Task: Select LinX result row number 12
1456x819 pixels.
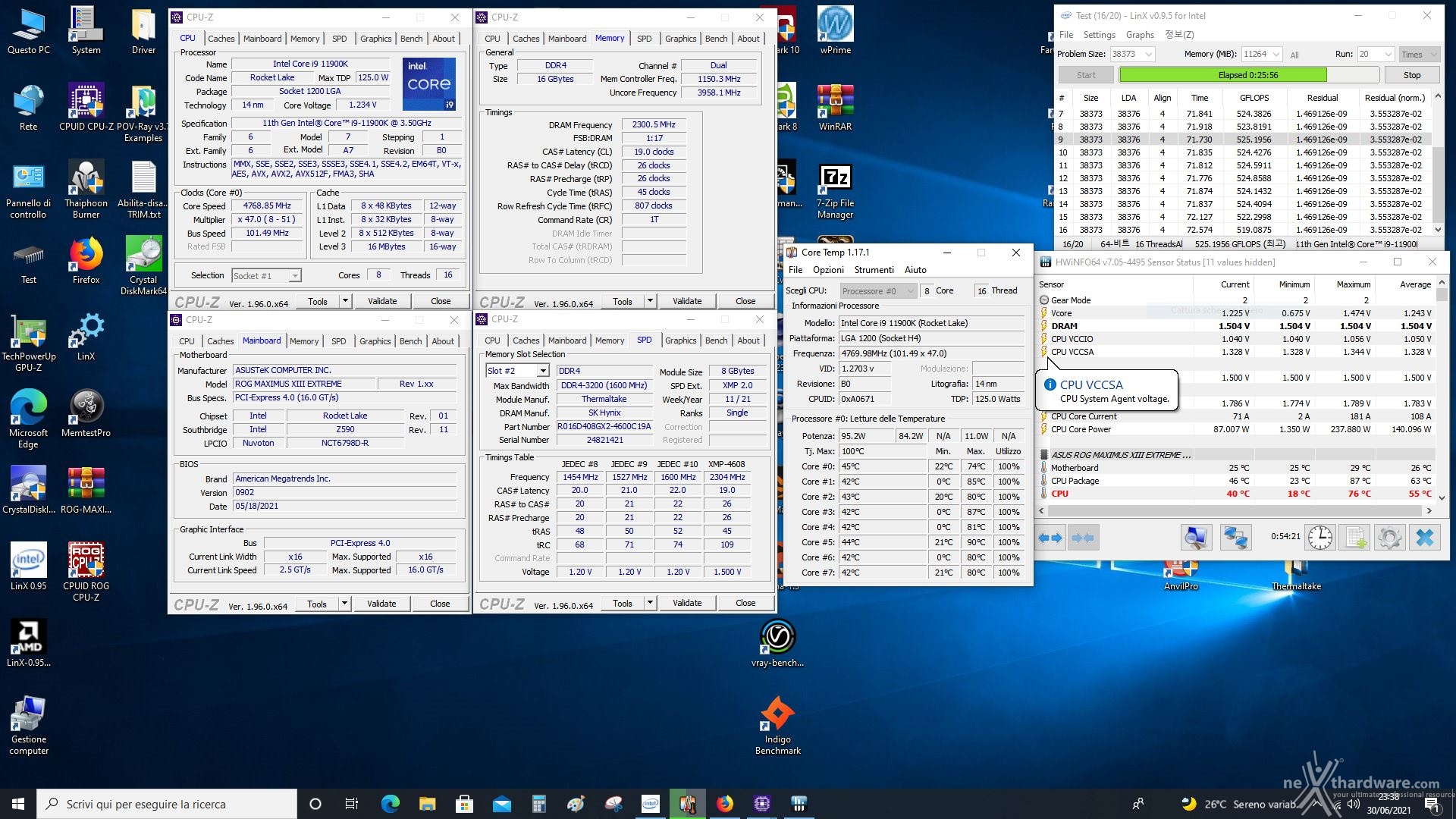Action: pyautogui.click(x=1243, y=178)
